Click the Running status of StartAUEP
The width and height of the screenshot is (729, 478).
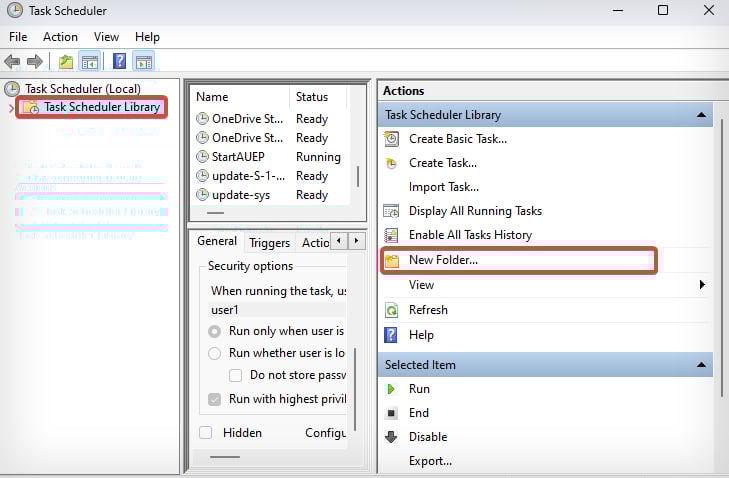tap(318, 157)
